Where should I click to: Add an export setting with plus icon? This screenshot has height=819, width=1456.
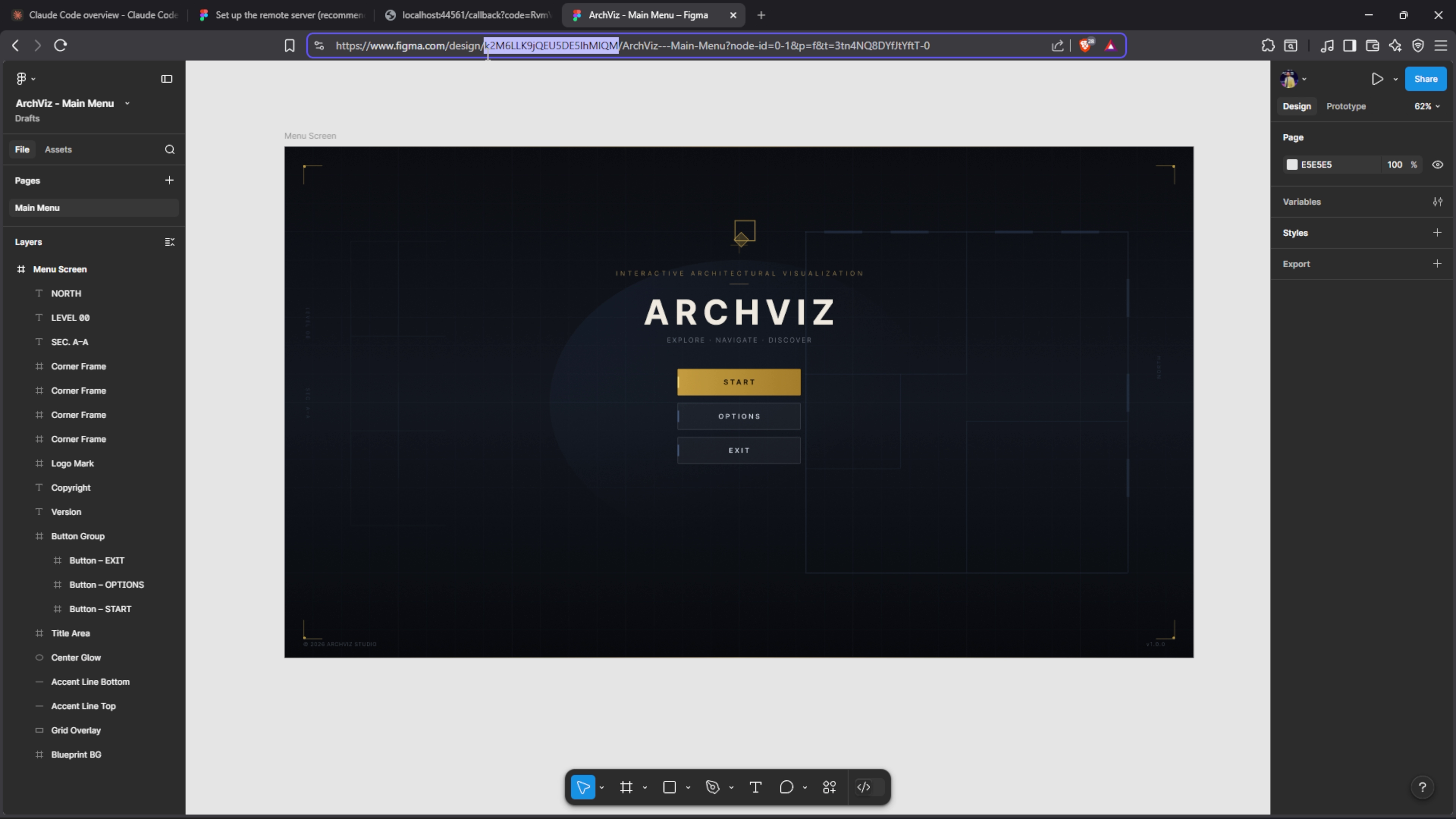pos(1437,264)
